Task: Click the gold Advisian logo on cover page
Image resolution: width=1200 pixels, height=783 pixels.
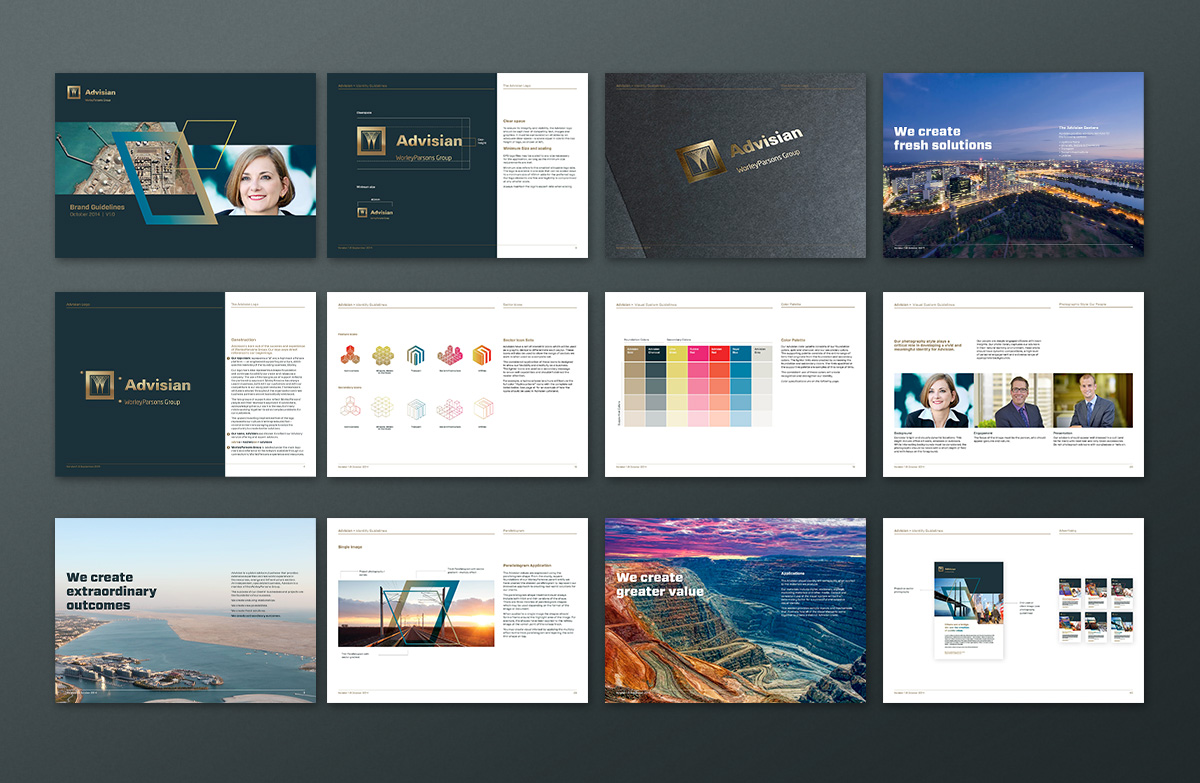Action: 74,92
